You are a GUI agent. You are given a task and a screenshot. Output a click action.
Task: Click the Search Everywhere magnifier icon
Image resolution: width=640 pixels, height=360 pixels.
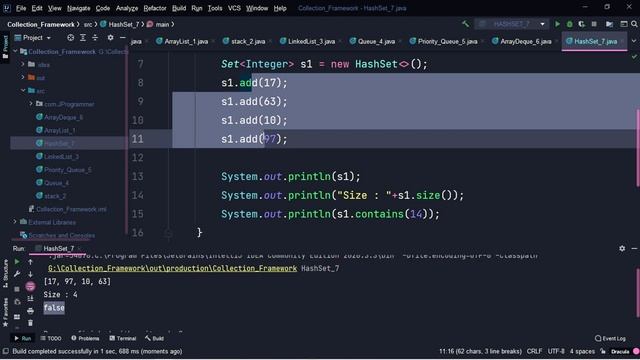coord(634,24)
